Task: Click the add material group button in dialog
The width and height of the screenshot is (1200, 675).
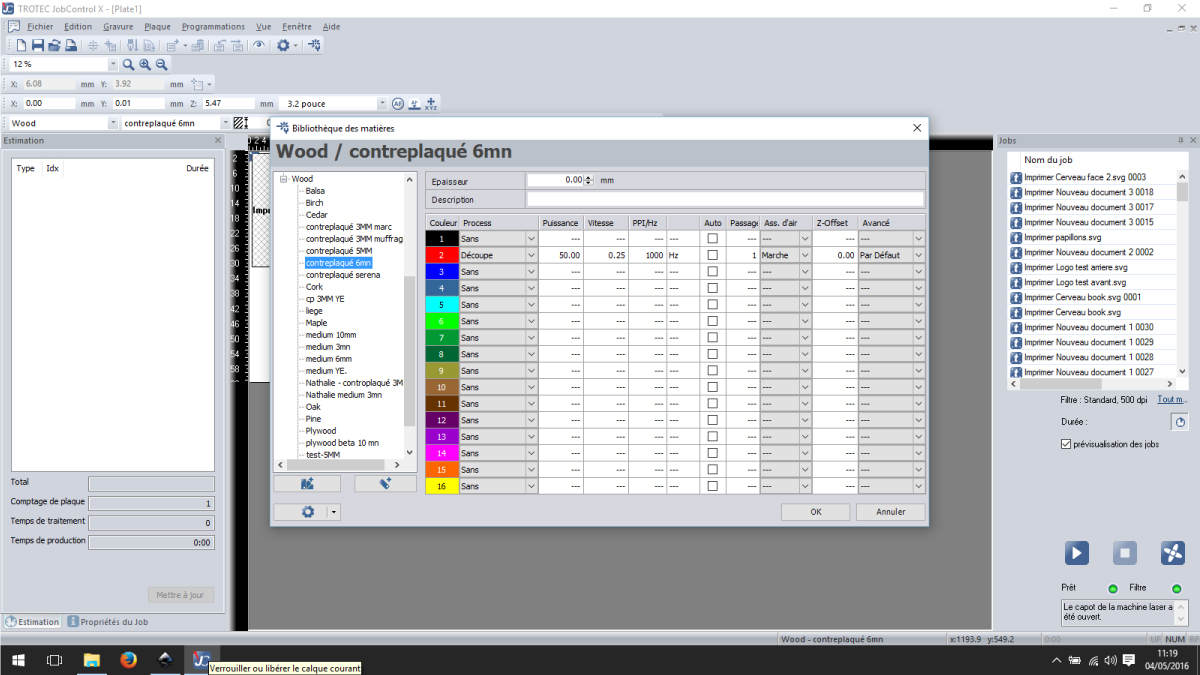Action: coord(307,483)
